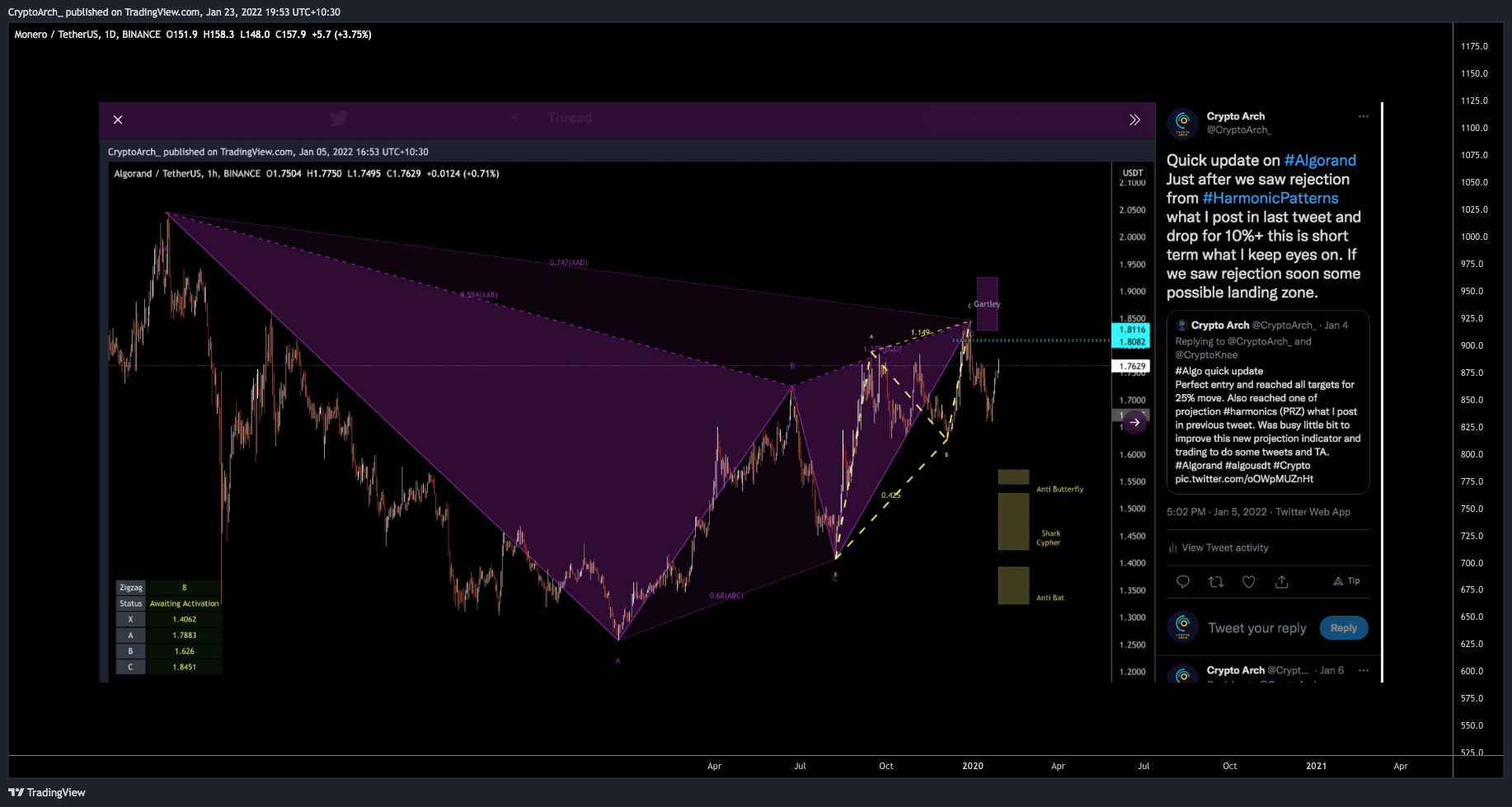Click the Awaiting Activation status cell
The image size is (1512, 807).
[x=184, y=603]
